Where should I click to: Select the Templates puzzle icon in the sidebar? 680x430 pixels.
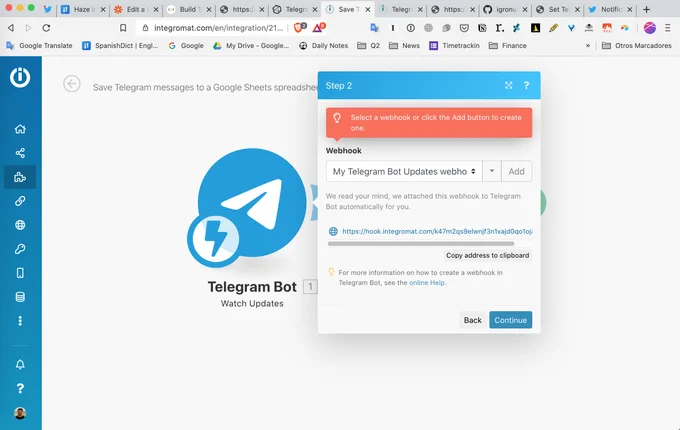[20, 177]
